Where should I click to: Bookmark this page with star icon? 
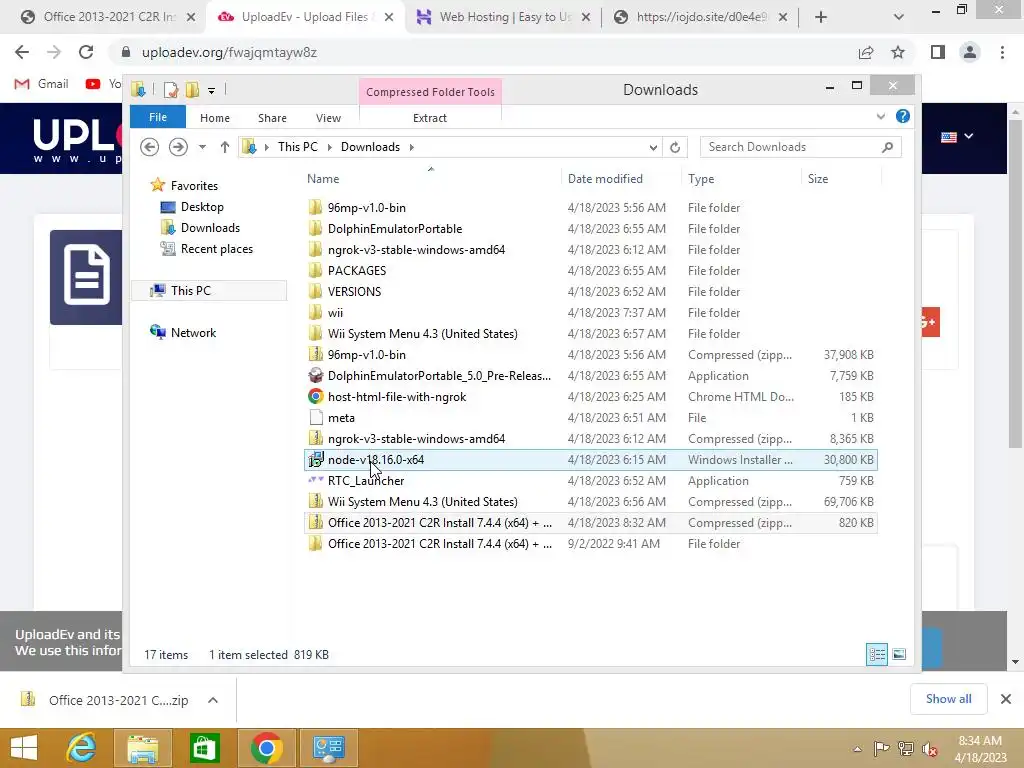tap(898, 52)
